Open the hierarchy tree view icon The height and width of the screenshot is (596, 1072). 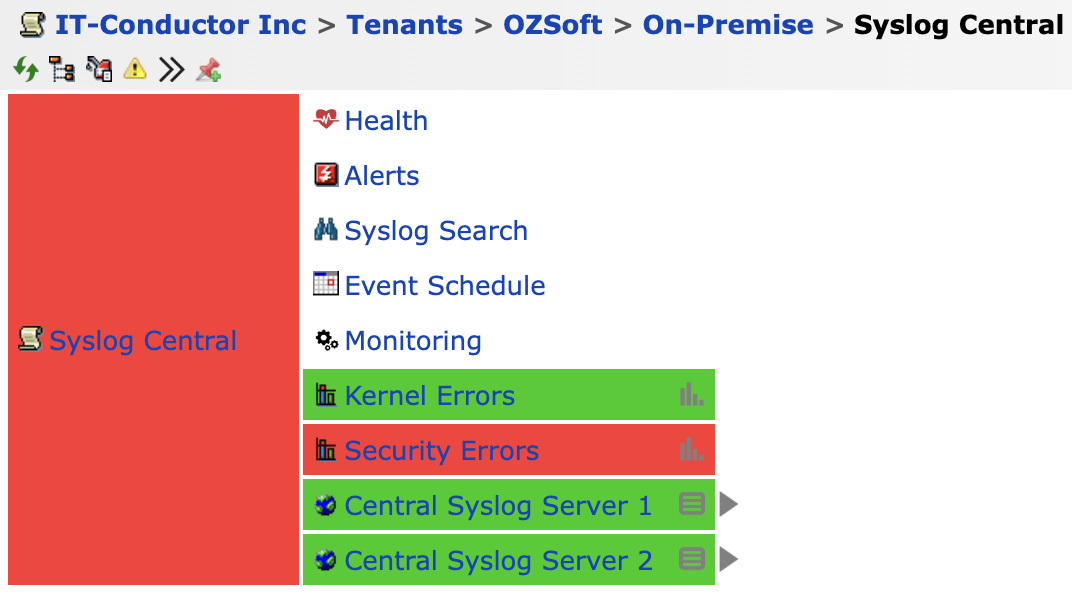[x=62, y=69]
